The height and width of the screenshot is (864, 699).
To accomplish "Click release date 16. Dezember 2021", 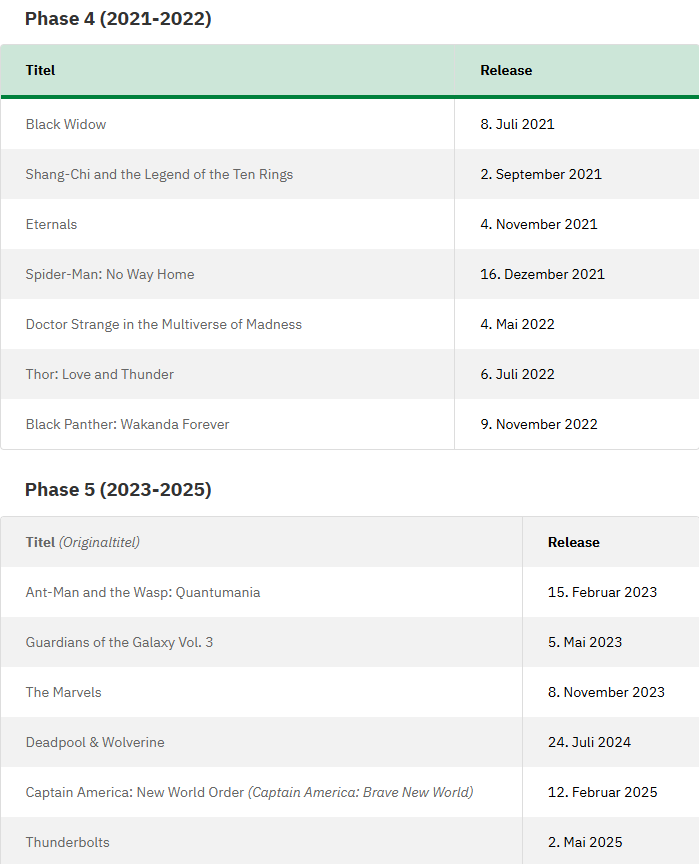I will [x=543, y=274].
